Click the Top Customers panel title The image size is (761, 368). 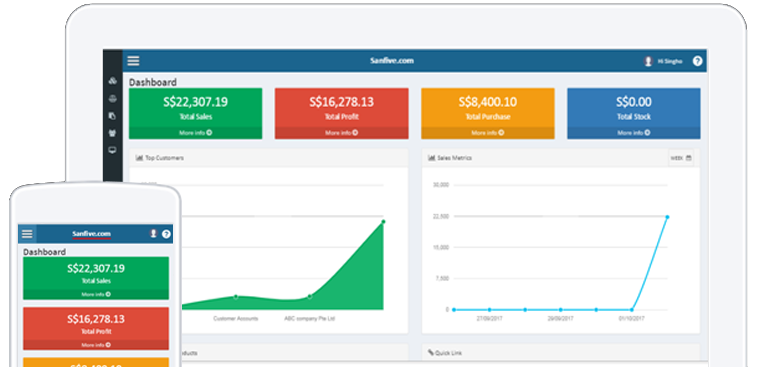[165, 158]
